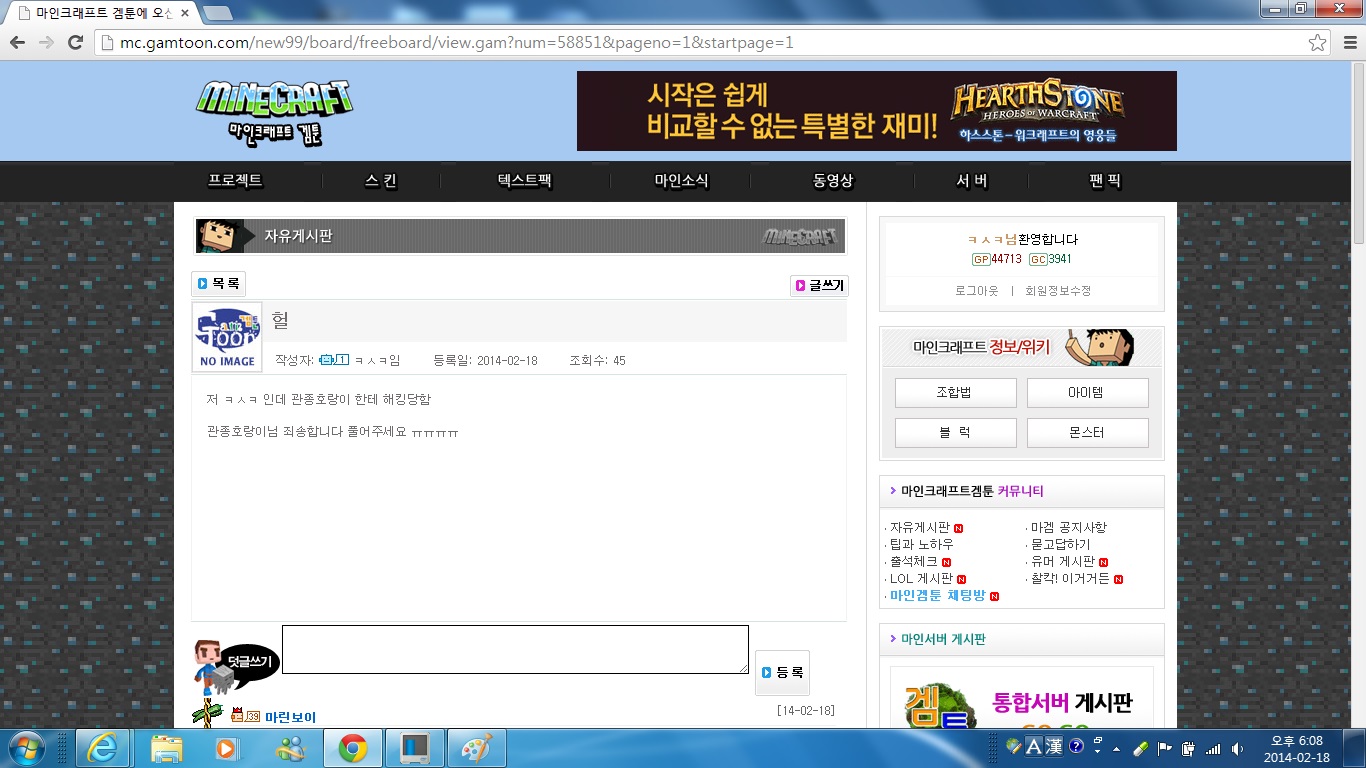This screenshot has height=768, width=1366.
Task: Click the Minecraft Gamtoon logo
Action: 274,111
